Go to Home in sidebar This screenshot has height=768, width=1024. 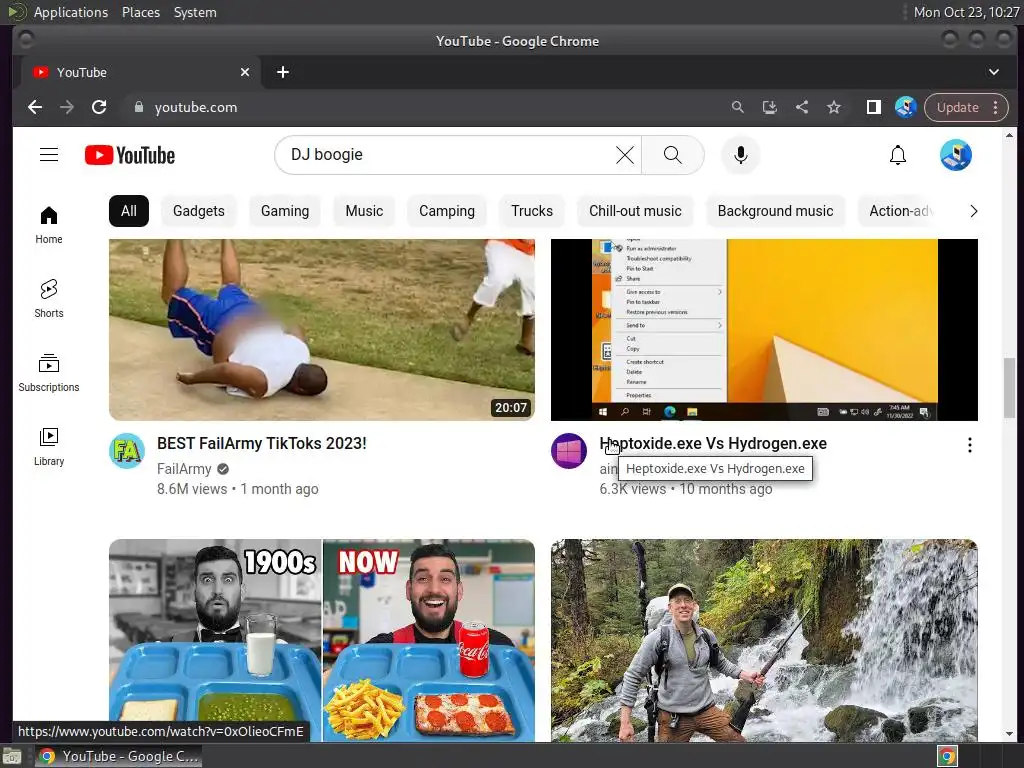[x=49, y=225]
